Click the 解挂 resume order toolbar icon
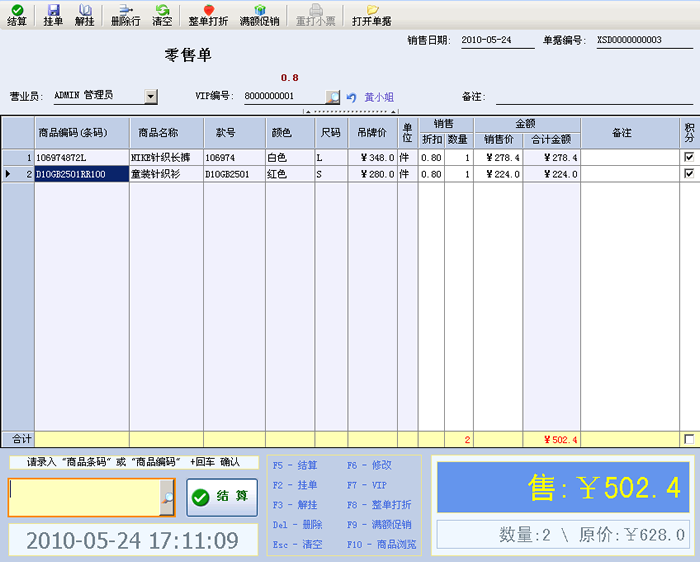Viewport: 700px width, 562px height. click(x=85, y=15)
